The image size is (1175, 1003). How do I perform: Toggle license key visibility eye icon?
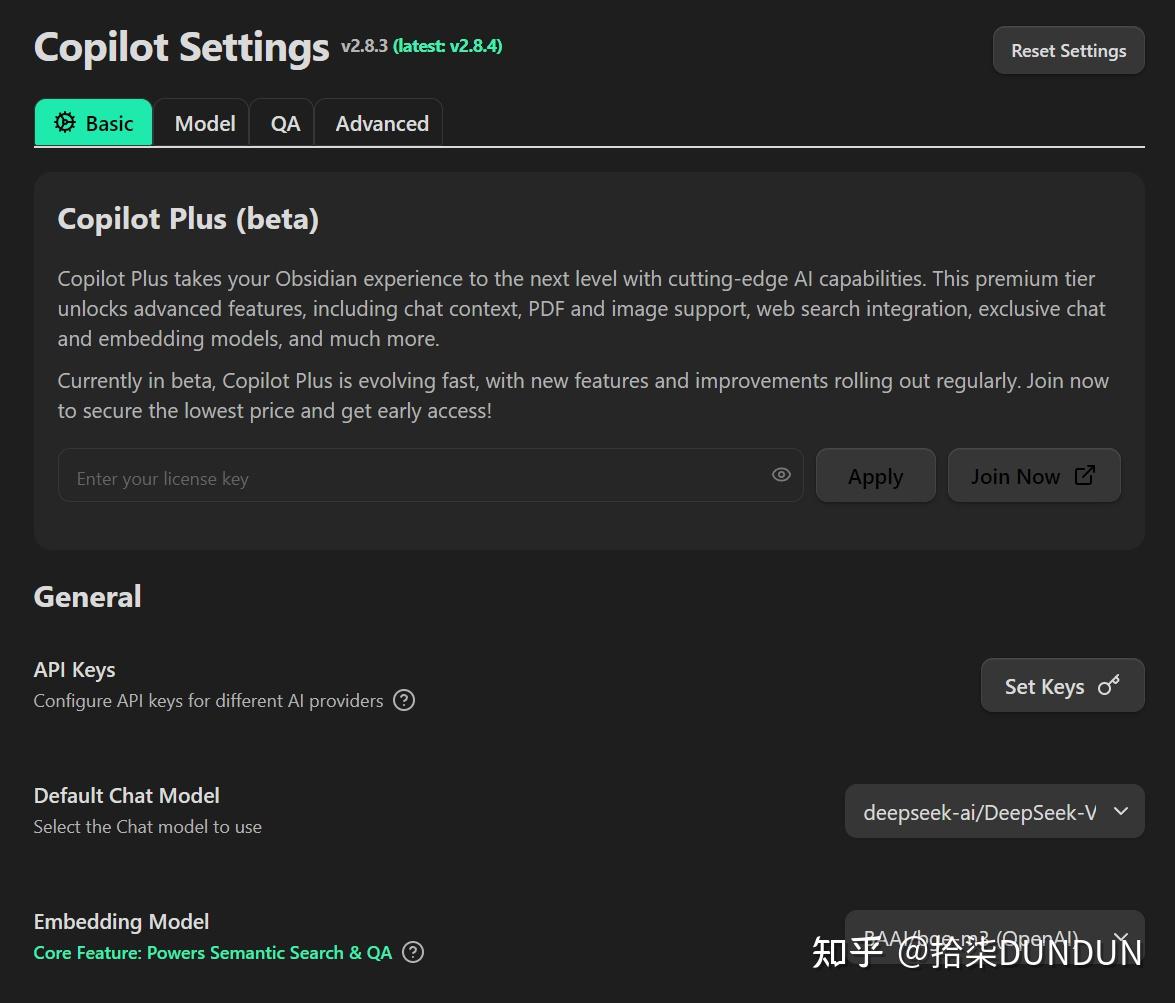tap(781, 475)
